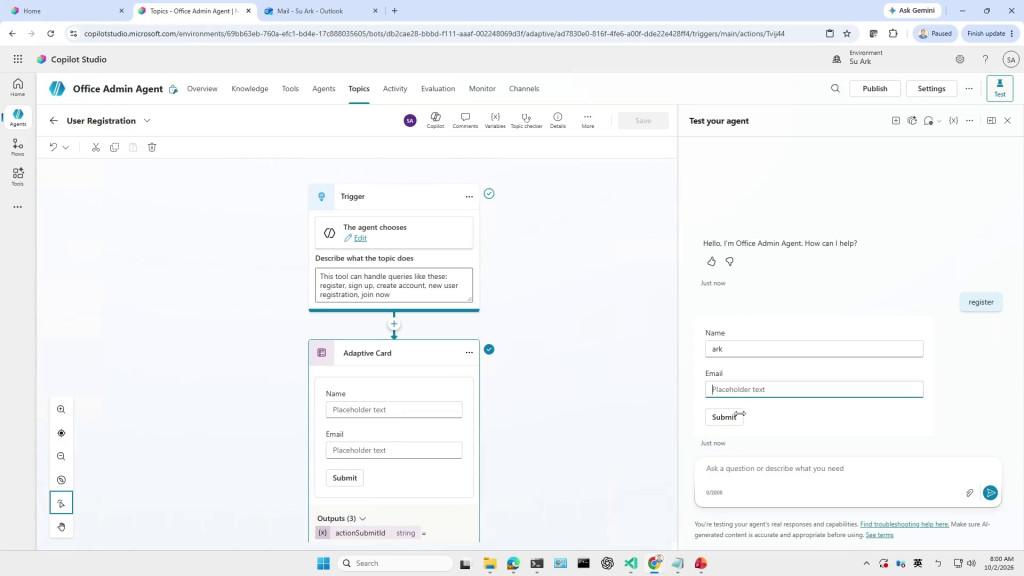Open the Home page in left sidebar
This screenshot has height=576, width=1024.
tap(18, 87)
